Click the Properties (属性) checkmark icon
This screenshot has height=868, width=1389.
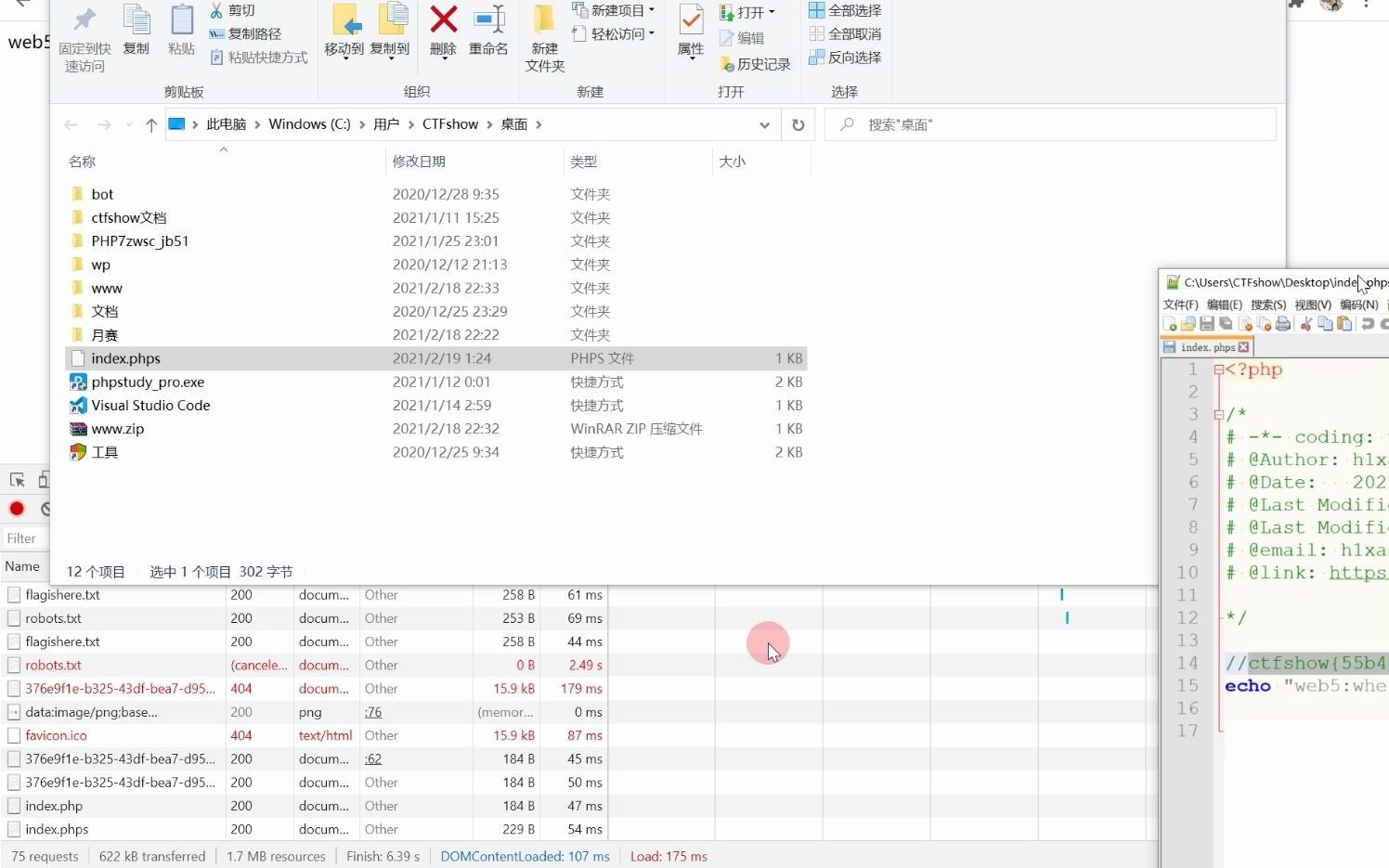(691, 19)
